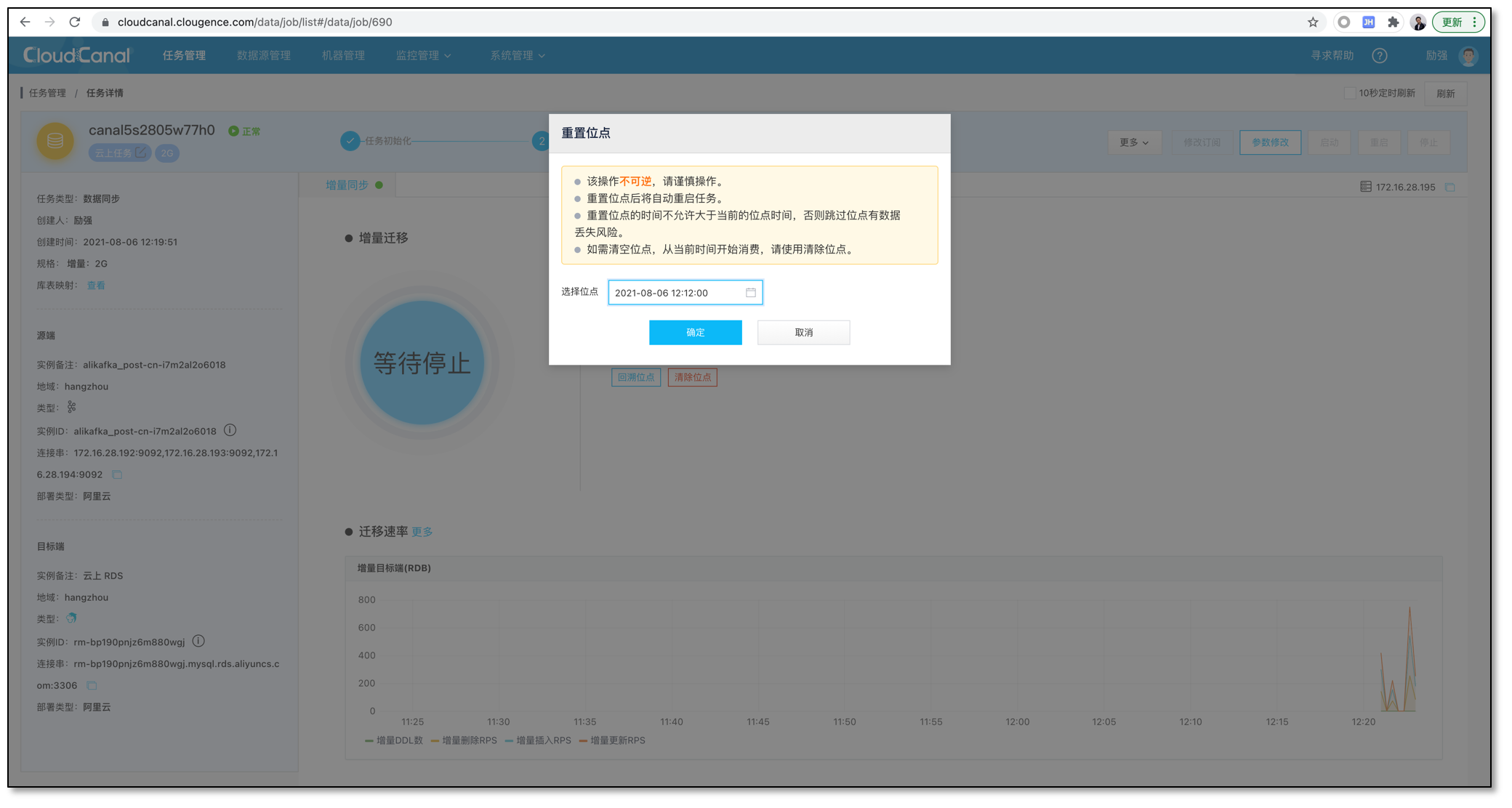Open the help question-mark icon

1380,55
